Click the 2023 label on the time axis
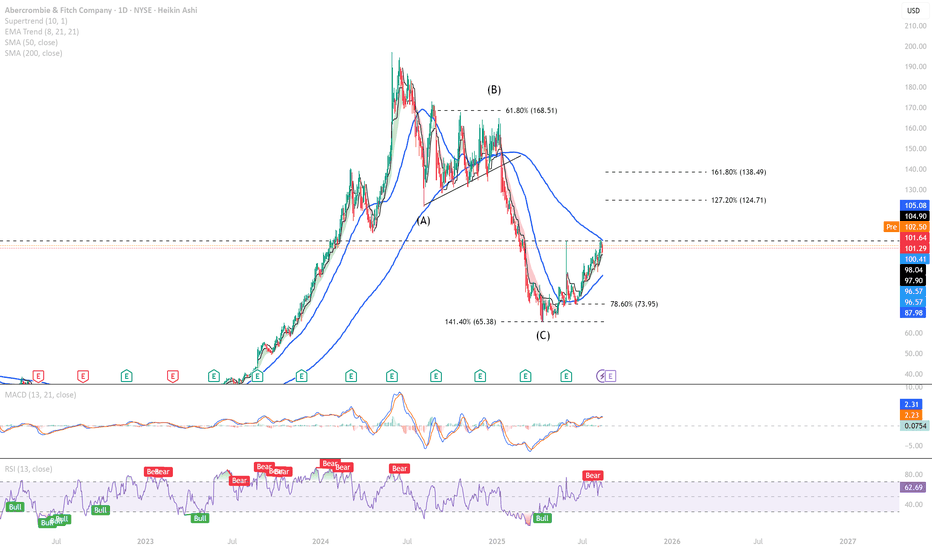This screenshot has height=550, width=932. coord(145,541)
